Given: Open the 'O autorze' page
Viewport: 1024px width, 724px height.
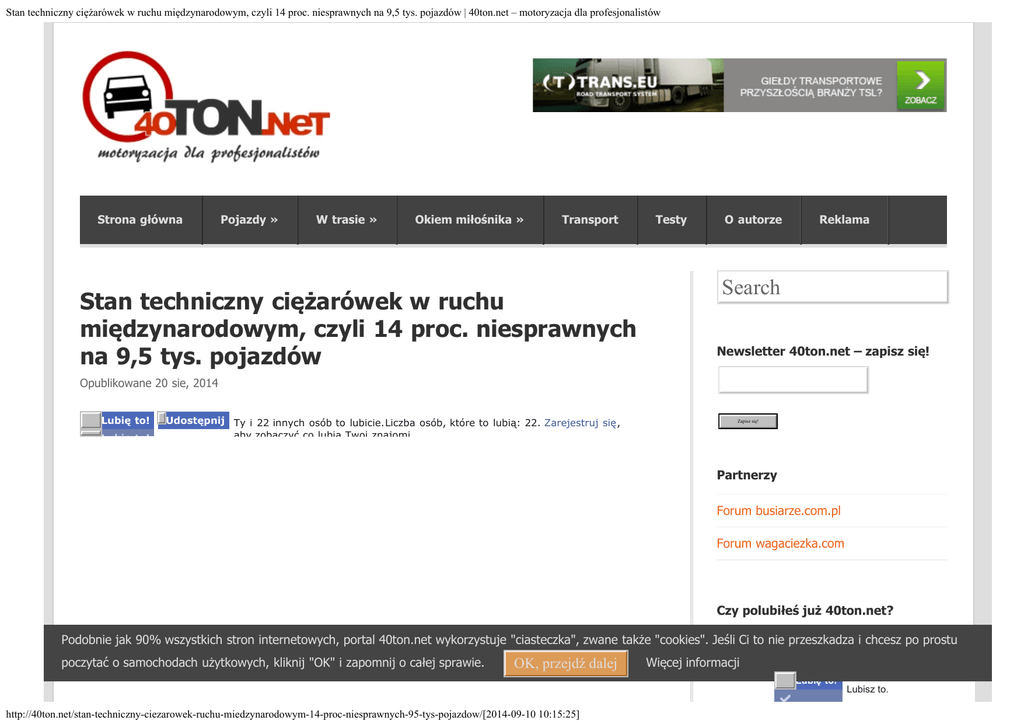Looking at the screenshot, I should pos(753,220).
